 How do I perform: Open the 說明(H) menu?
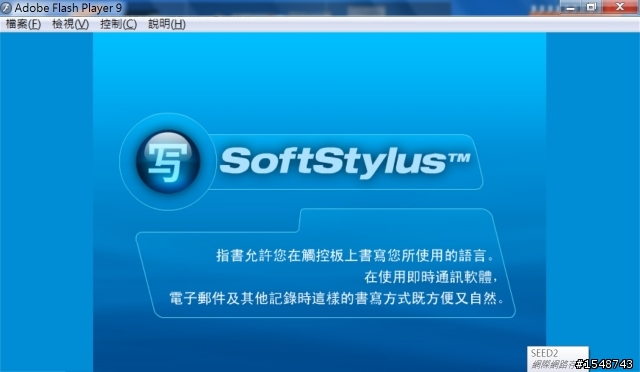click(167, 24)
